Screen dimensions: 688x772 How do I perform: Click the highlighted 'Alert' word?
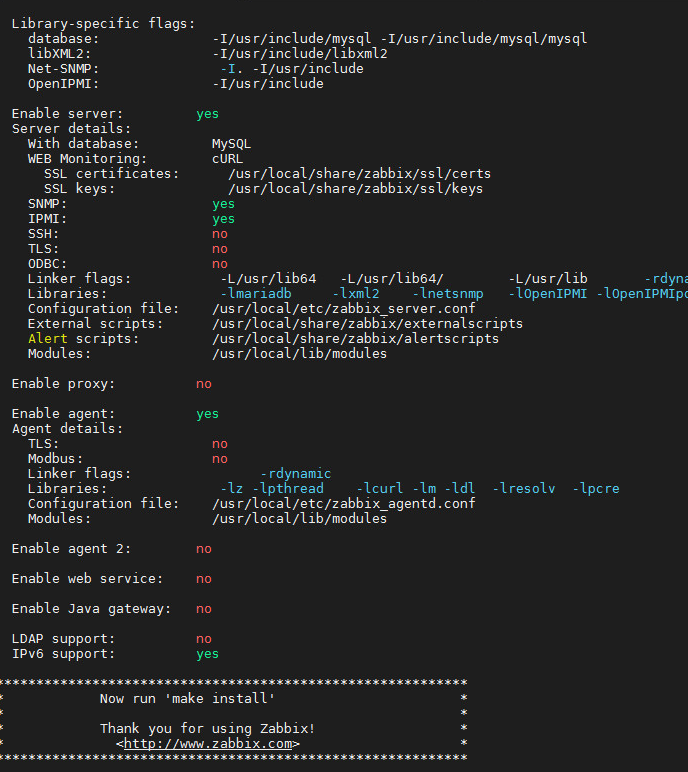(x=48, y=339)
